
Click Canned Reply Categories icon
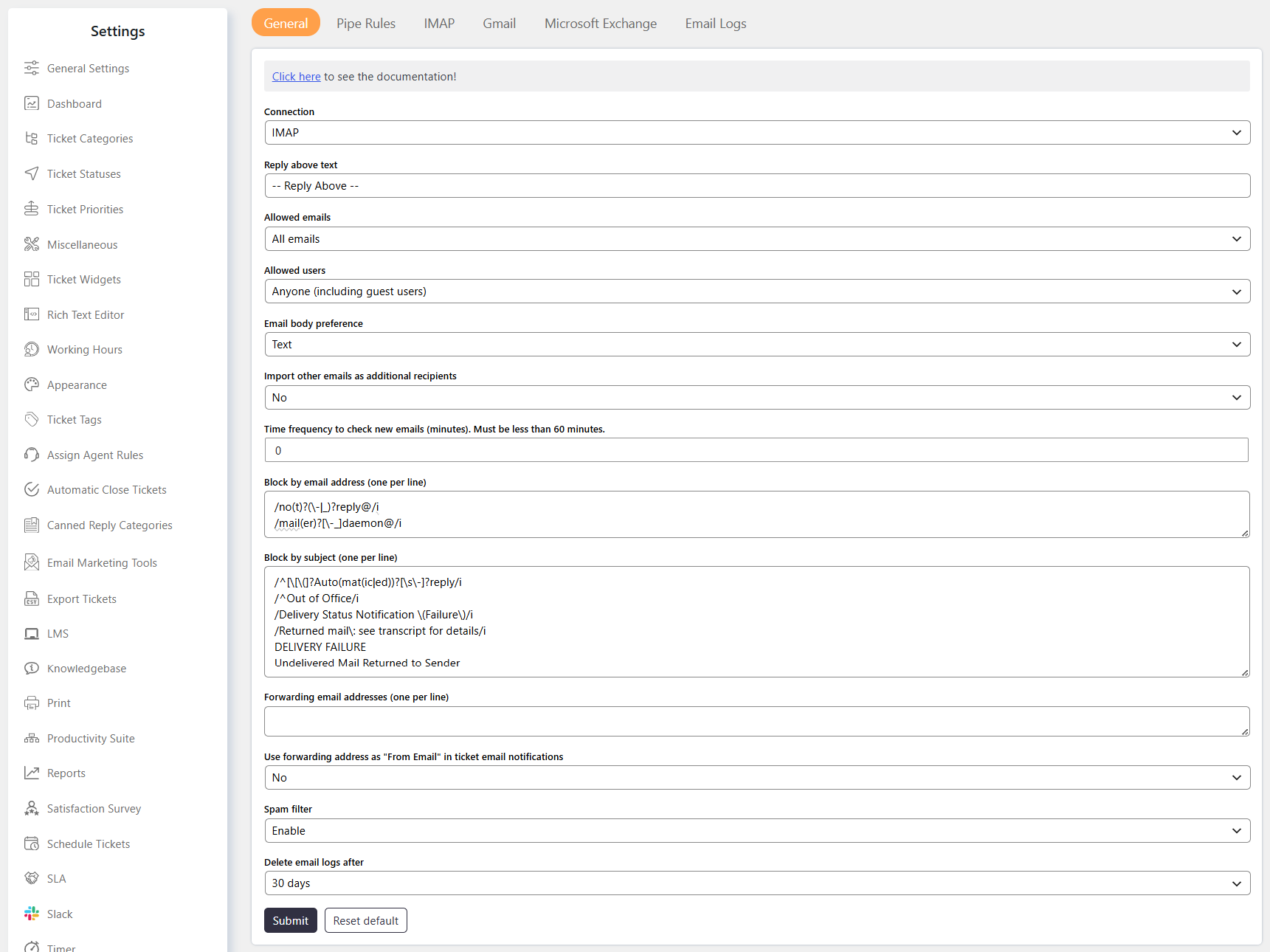click(x=31, y=525)
